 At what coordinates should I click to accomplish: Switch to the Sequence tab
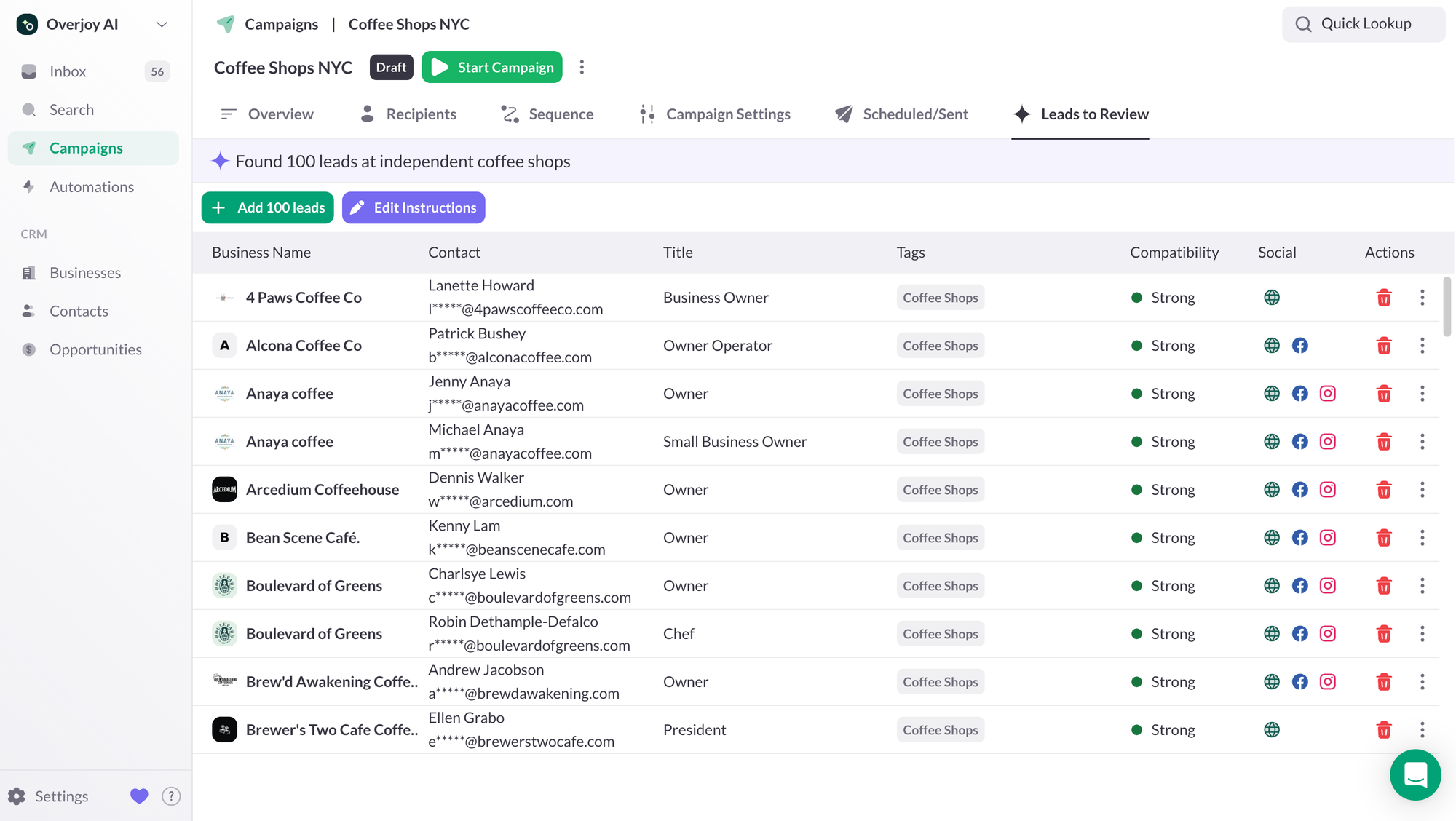tap(547, 114)
